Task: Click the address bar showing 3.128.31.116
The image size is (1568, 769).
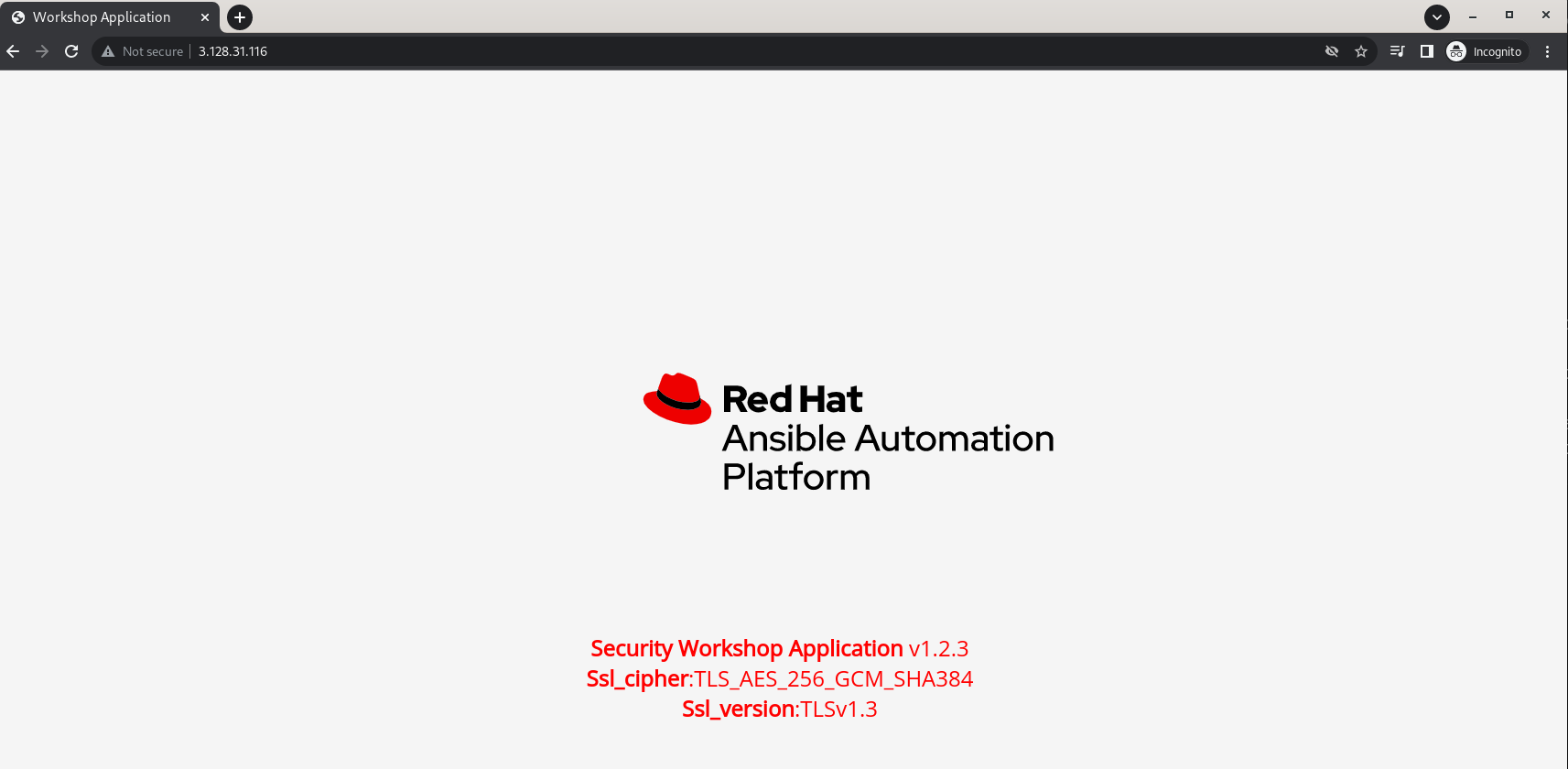Action: click(732, 51)
